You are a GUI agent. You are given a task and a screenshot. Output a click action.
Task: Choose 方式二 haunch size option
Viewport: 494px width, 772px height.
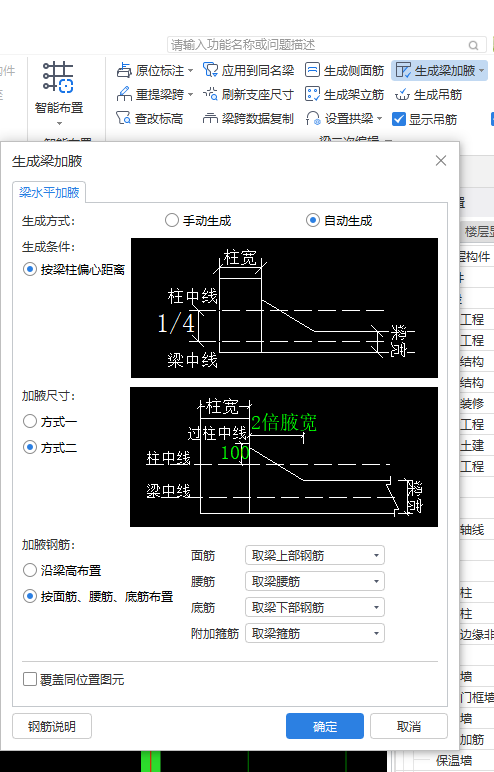click(x=50, y=448)
